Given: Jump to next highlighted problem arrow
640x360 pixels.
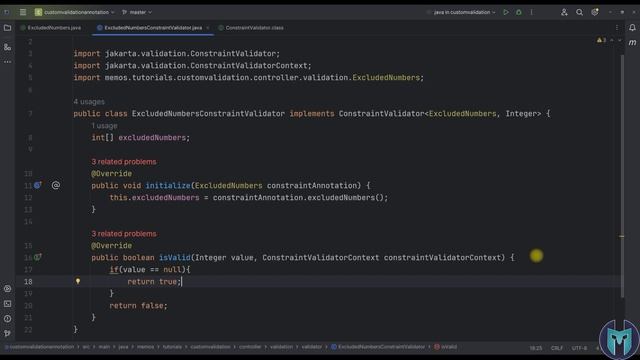Looking at the screenshot, I should [x=619, y=40].
